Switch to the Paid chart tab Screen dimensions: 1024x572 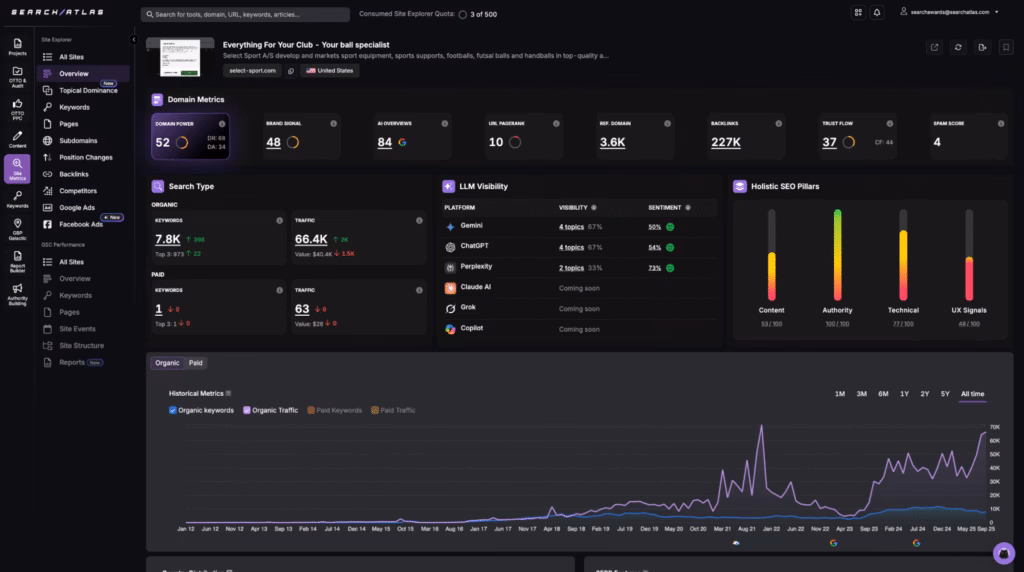[195, 363]
